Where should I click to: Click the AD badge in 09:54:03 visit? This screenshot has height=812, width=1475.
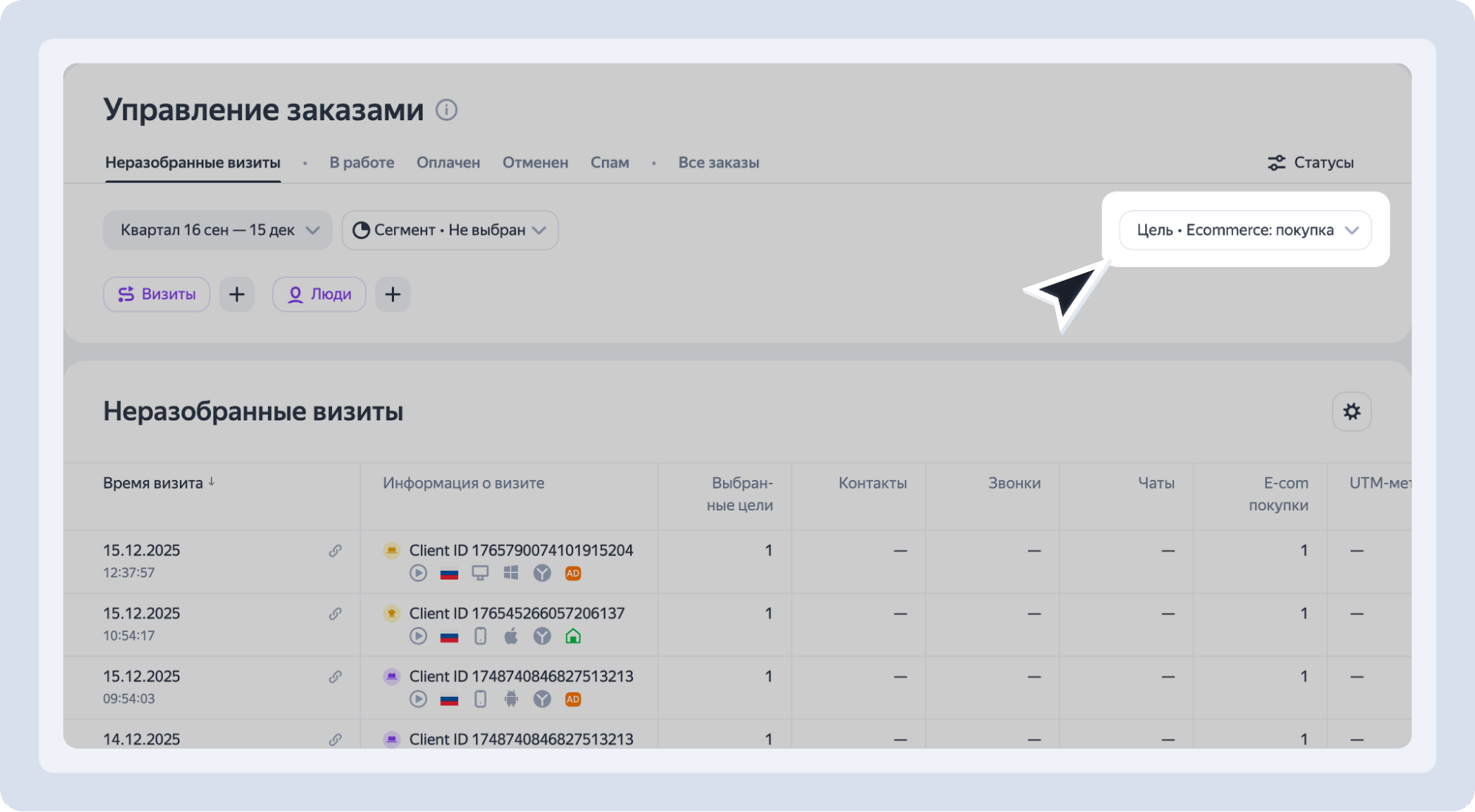tap(573, 699)
